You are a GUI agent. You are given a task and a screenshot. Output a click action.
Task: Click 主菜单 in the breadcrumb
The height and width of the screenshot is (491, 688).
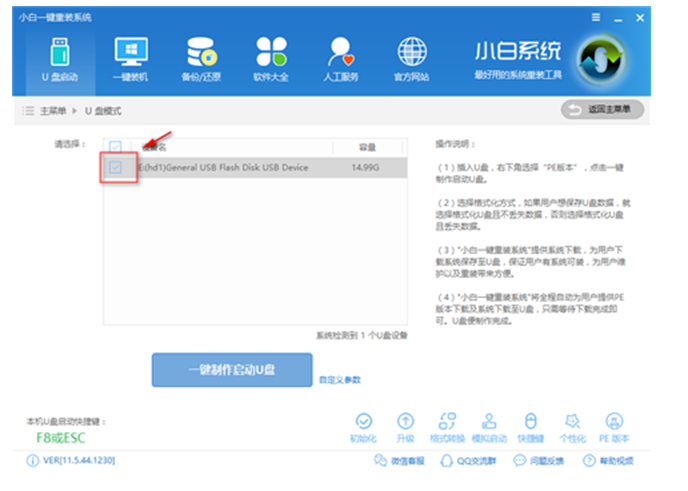(x=53, y=110)
